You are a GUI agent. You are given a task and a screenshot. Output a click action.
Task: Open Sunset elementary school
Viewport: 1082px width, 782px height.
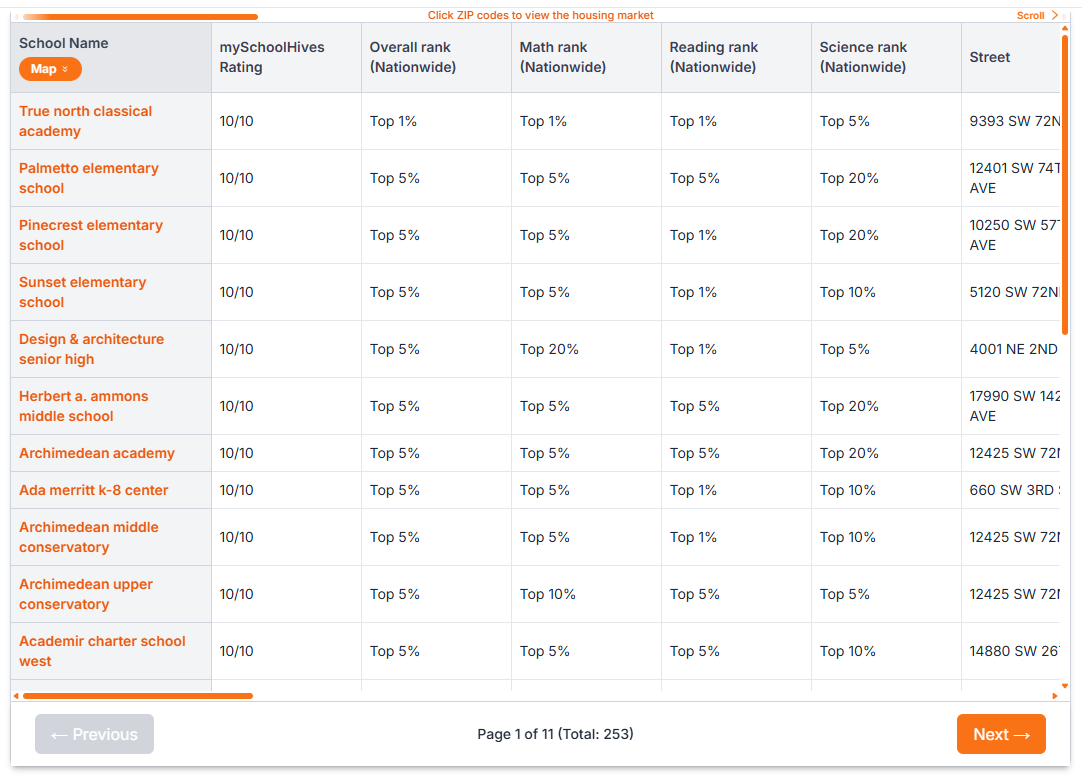coord(83,291)
